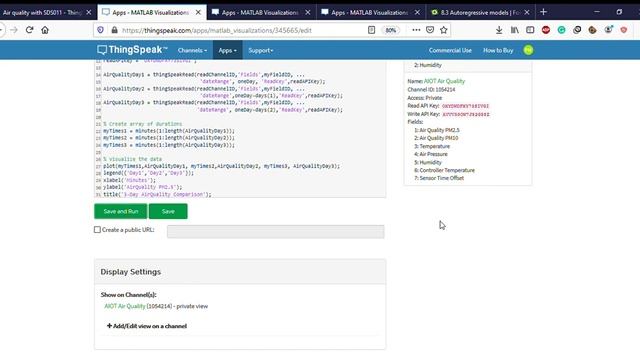The image size is (640, 360).
Task: Switch to 8.3 Autoregressive models tab
Action: [480, 12]
